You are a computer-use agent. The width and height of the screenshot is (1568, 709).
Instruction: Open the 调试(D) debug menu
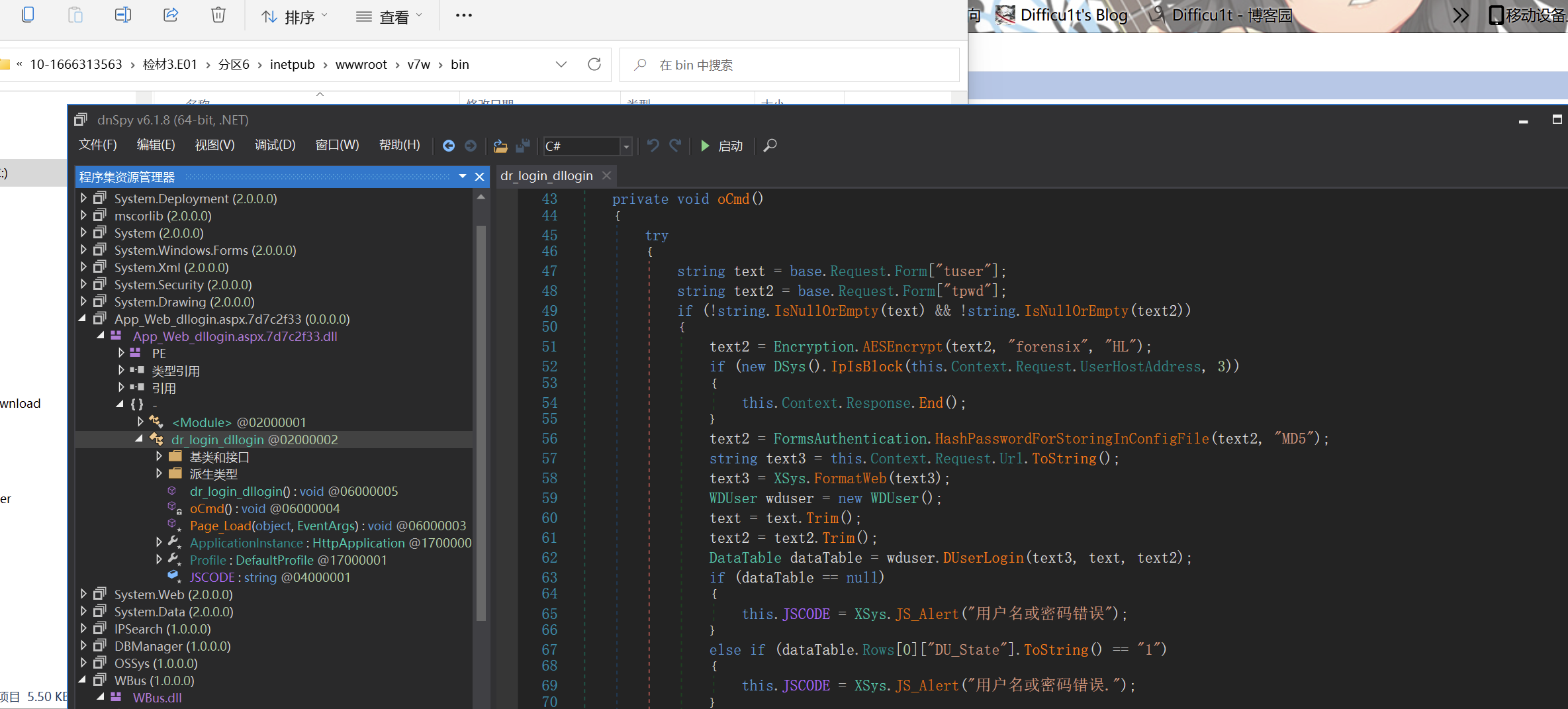pos(275,145)
